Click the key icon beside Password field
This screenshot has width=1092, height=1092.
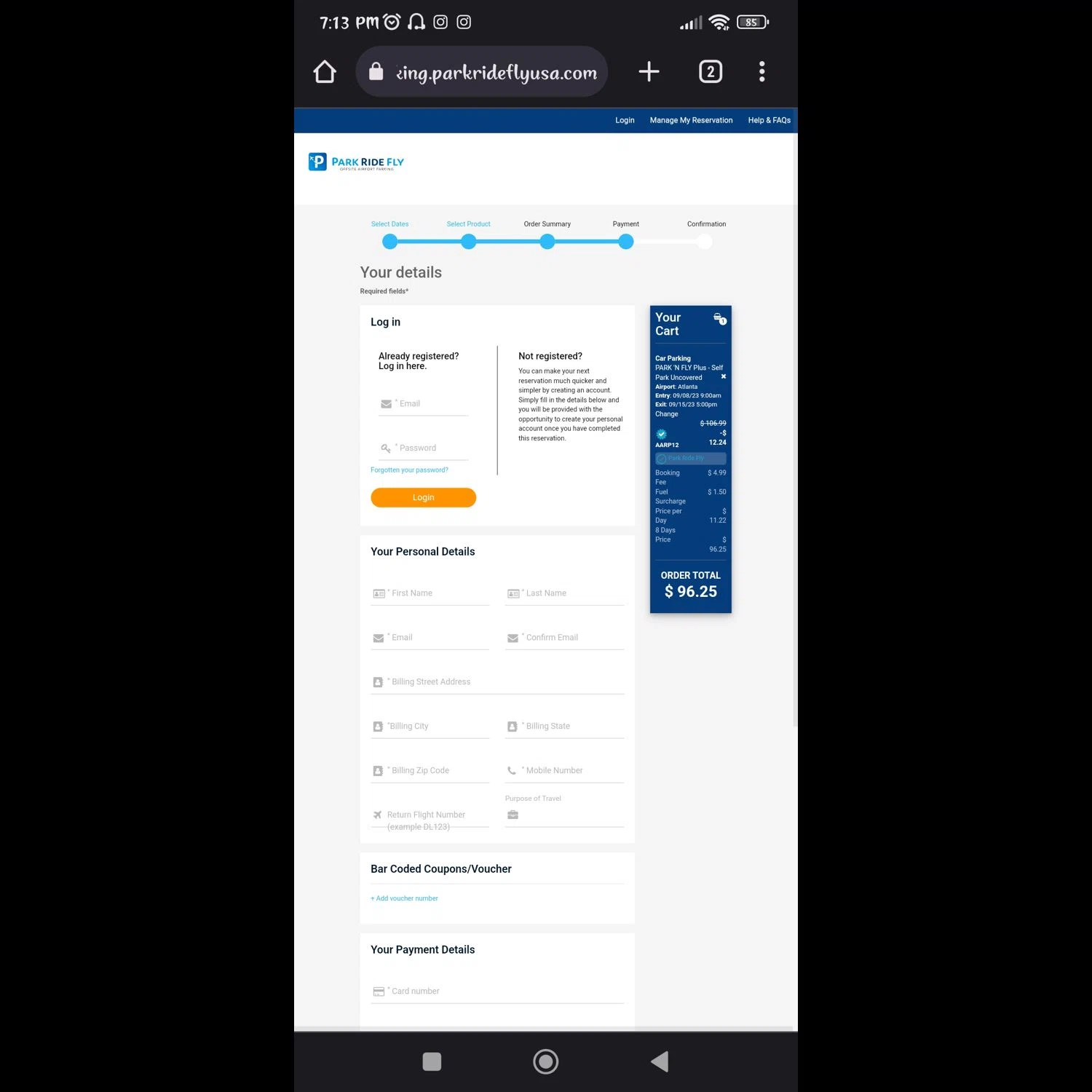(x=386, y=448)
